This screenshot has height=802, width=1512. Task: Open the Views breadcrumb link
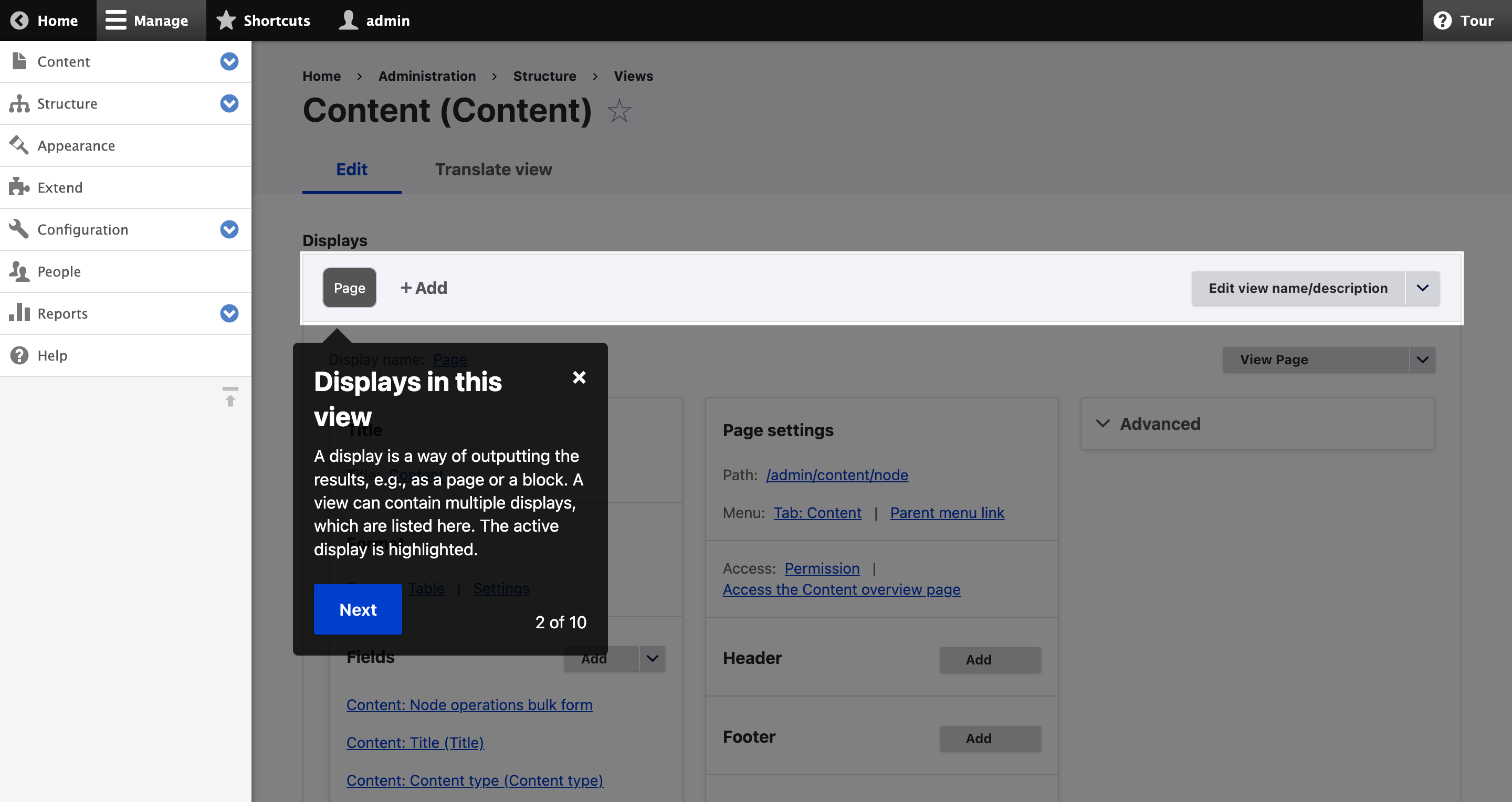click(633, 76)
